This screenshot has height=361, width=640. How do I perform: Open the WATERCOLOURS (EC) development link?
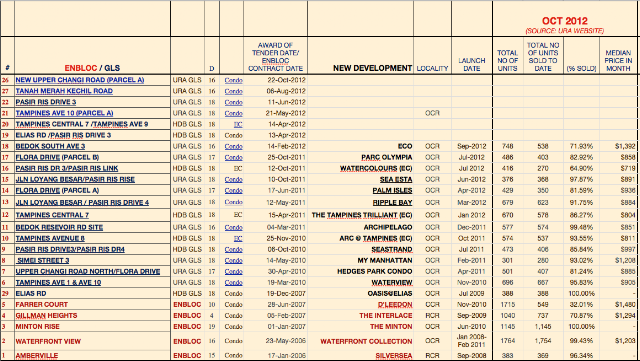pos(376,168)
